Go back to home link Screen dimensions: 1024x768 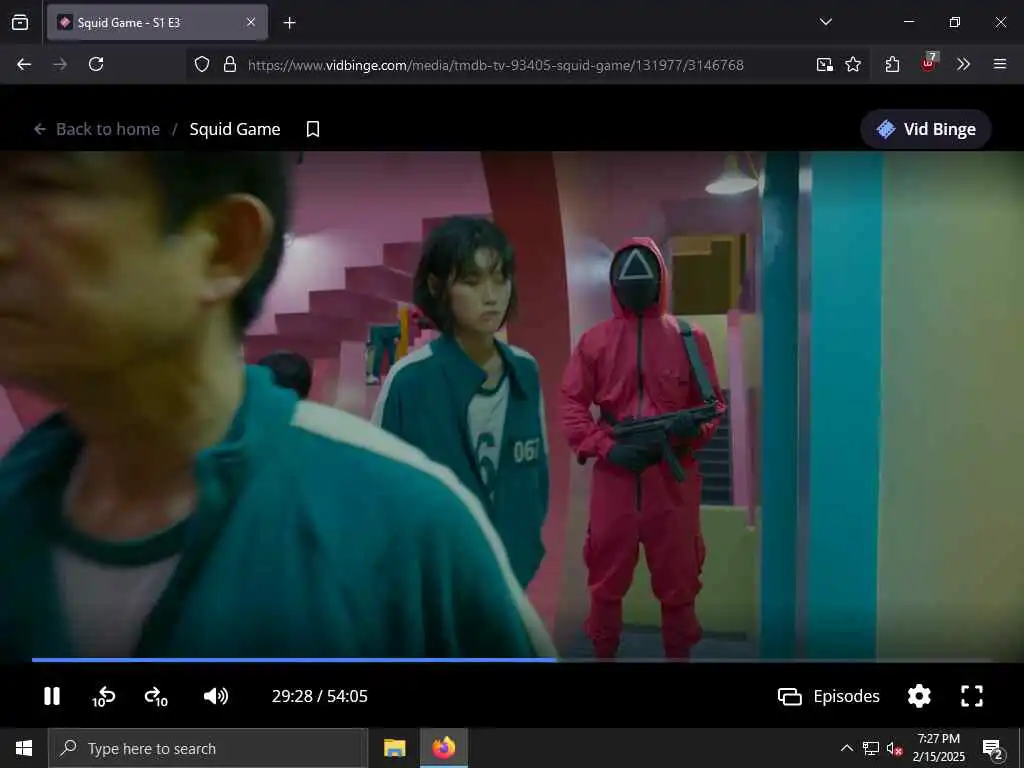coord(97,129)
